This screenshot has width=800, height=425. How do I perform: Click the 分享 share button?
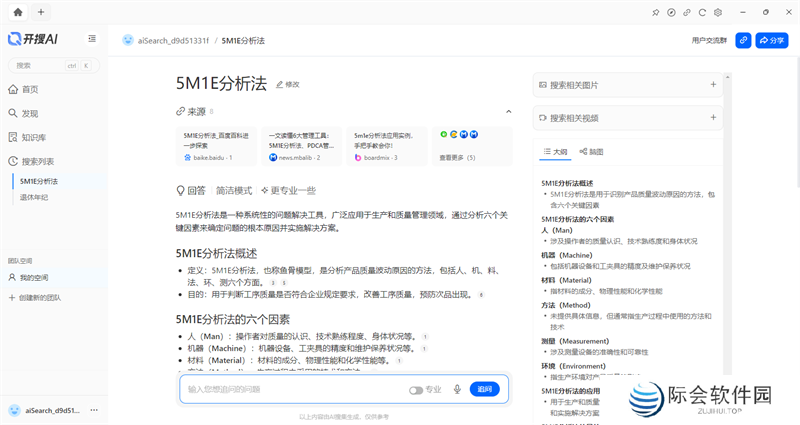772,40
